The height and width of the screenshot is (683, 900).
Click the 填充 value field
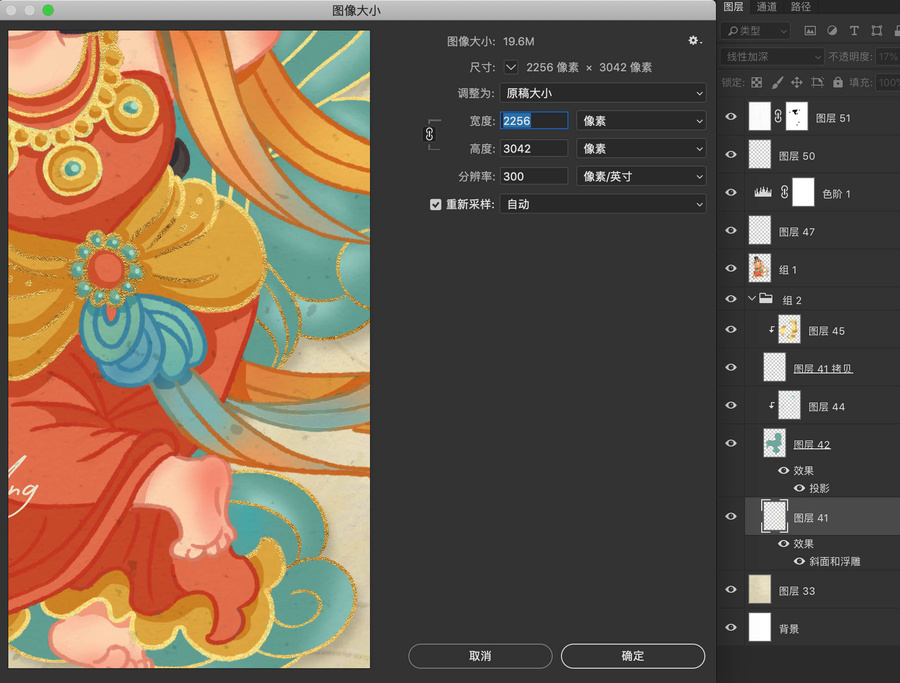pyautogui.click(x=889, y=83)
